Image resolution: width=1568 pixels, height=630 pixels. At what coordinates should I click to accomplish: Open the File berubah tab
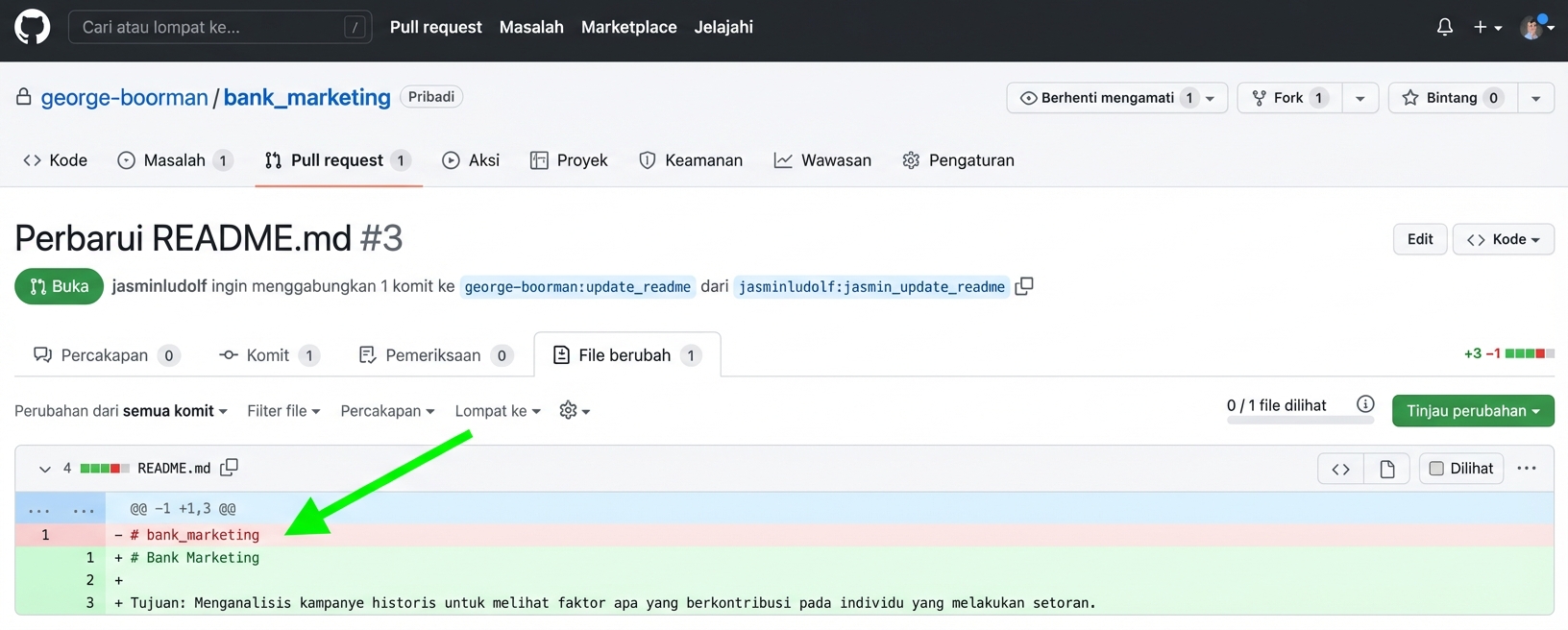pos(626,355)
